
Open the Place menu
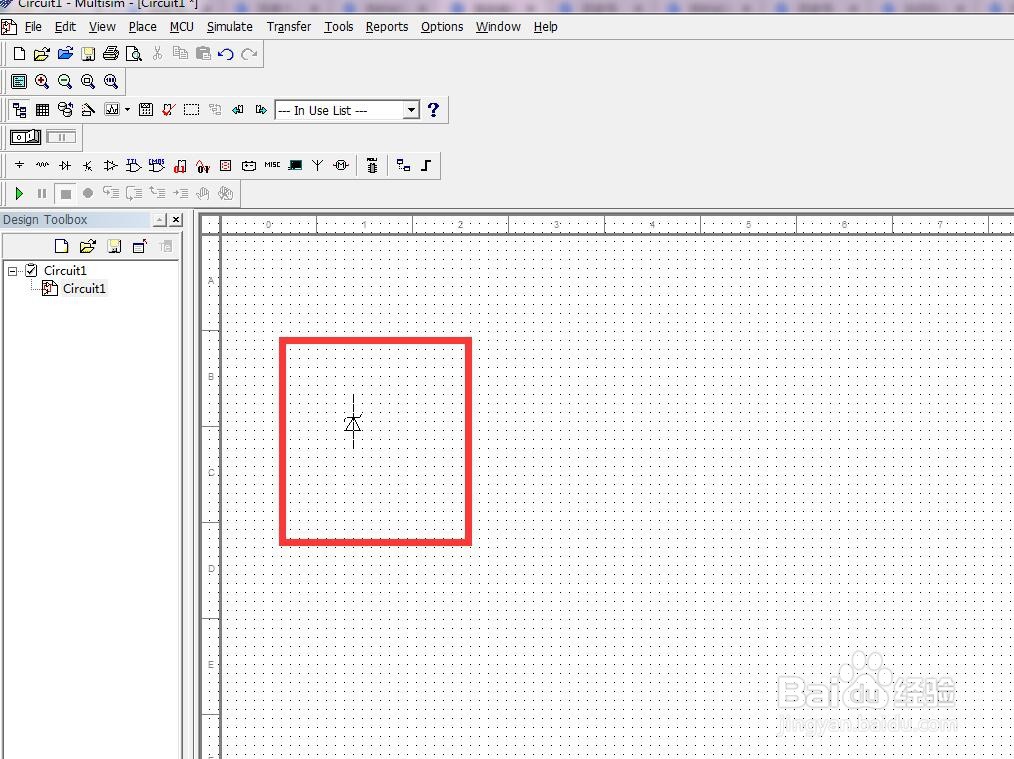click(142, 27)
